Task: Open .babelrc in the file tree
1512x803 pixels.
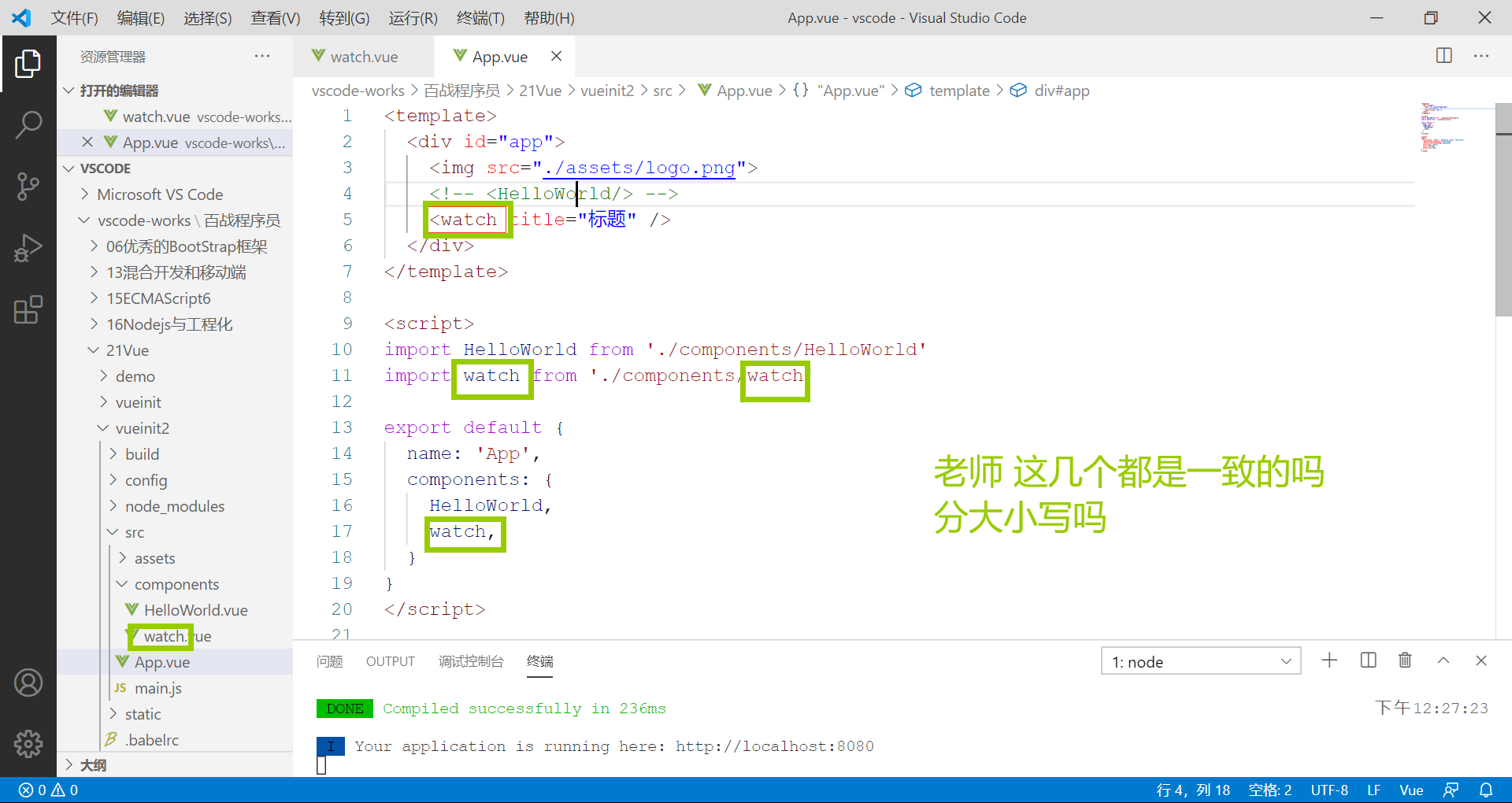Action: click(x=152, y=740)
